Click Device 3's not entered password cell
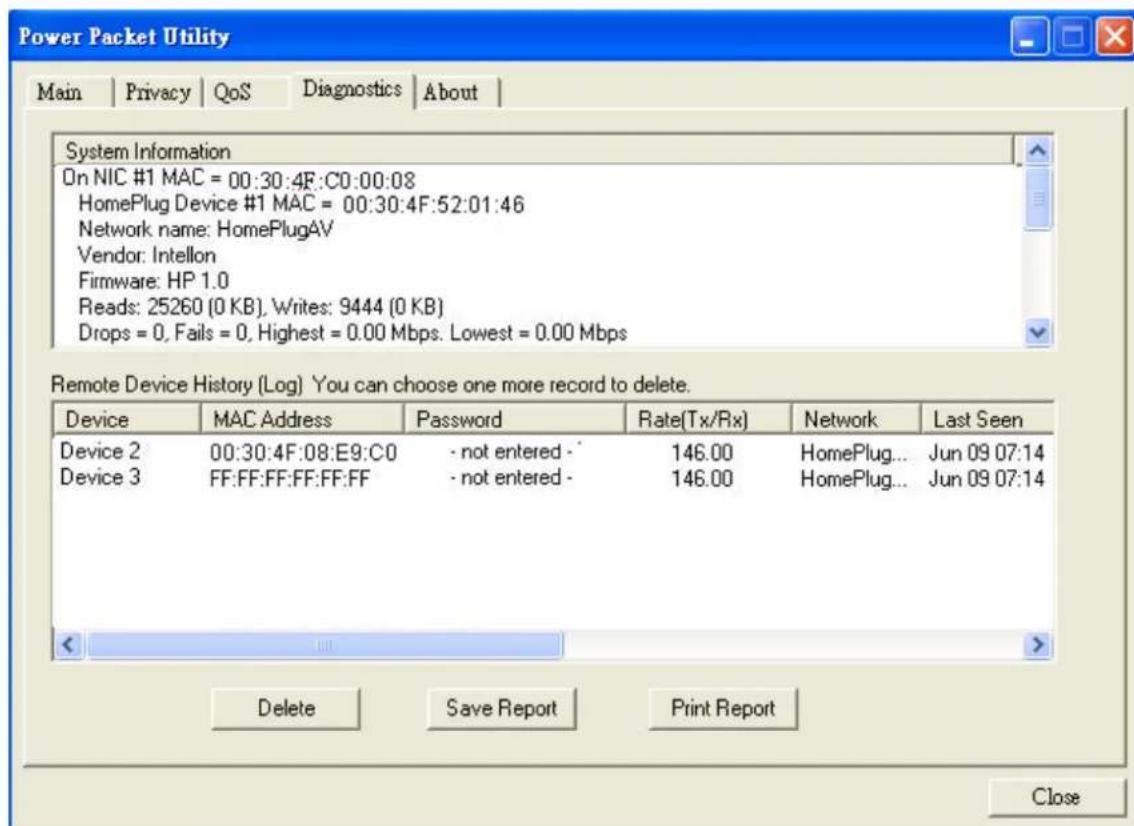1134x826 pixels. click(511, 478)
